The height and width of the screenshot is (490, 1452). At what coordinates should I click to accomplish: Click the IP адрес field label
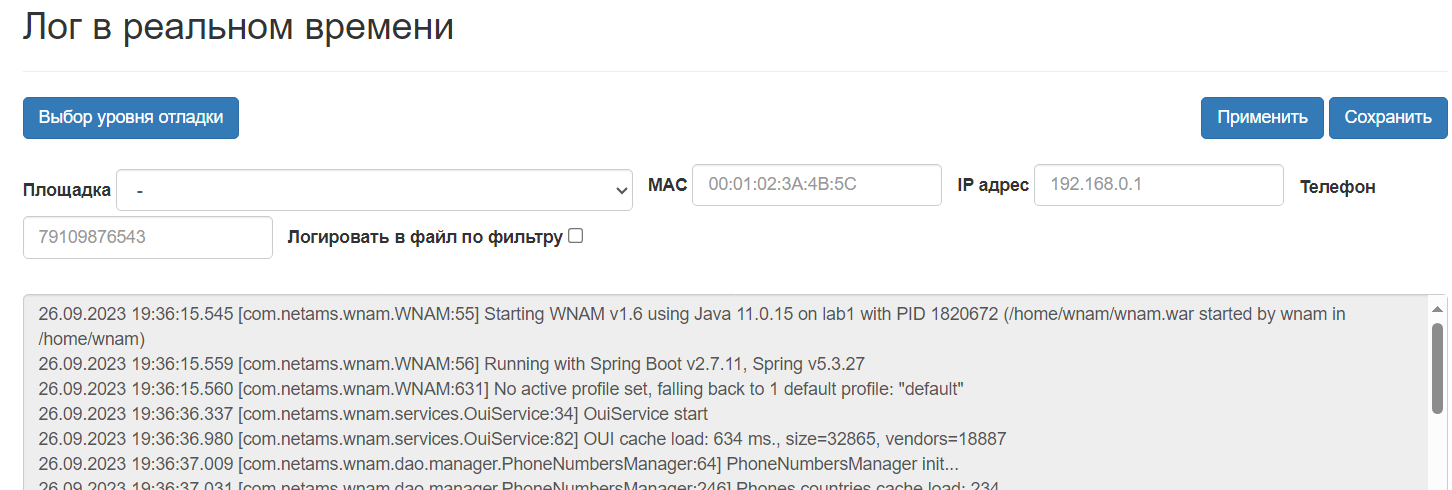coord(993,185)
